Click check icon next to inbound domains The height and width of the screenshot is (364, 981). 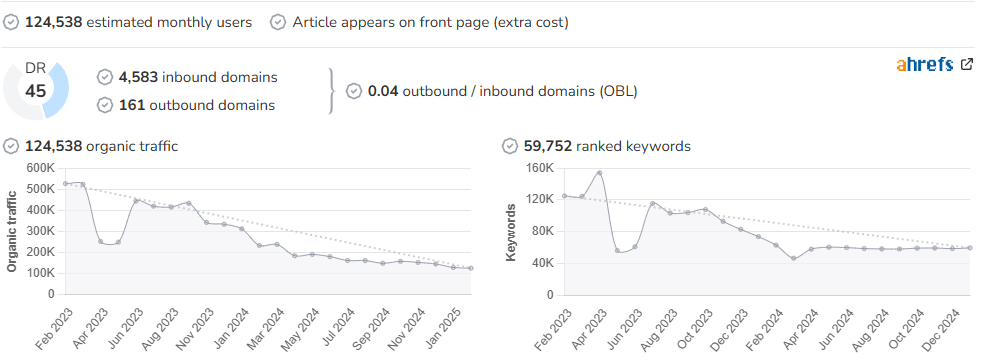(105, 77)
